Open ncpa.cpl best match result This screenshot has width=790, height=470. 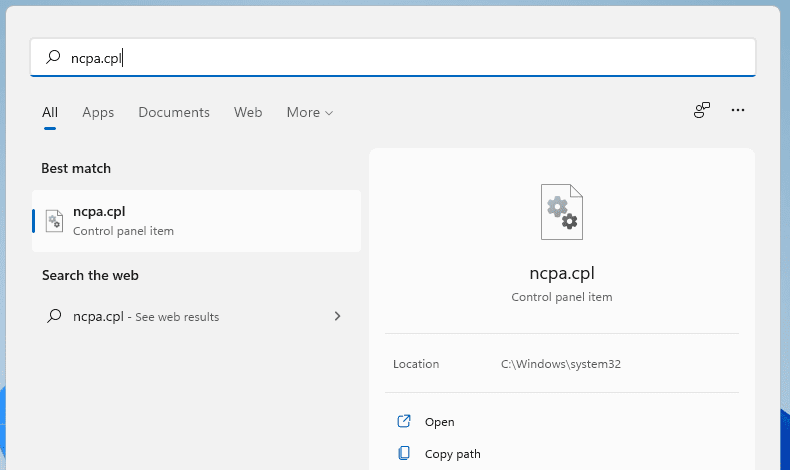pos(196,221)
